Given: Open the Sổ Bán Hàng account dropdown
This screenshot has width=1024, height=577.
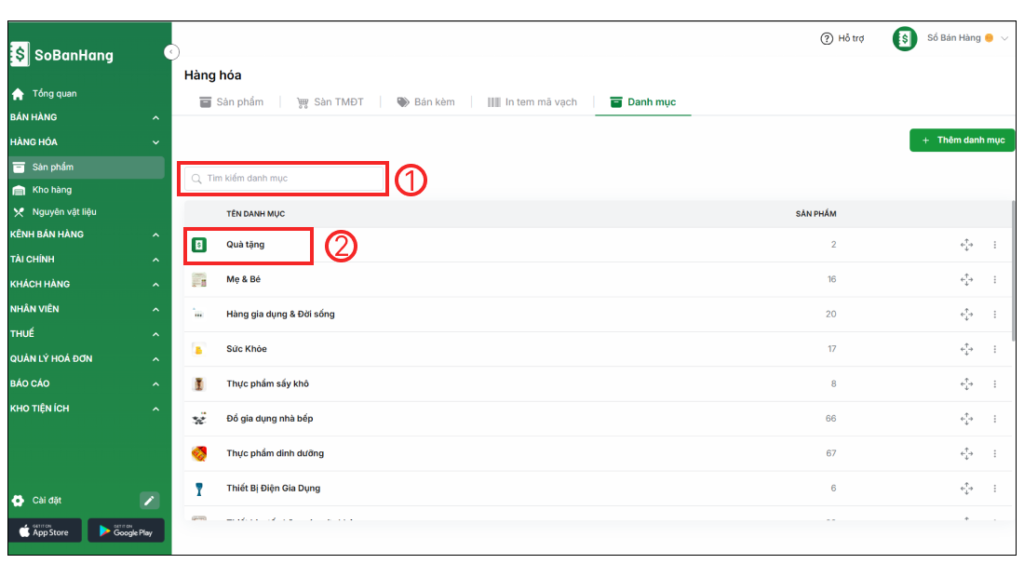Looking at the screenshot, I should pyautogui.click(x=1004, y=39).
